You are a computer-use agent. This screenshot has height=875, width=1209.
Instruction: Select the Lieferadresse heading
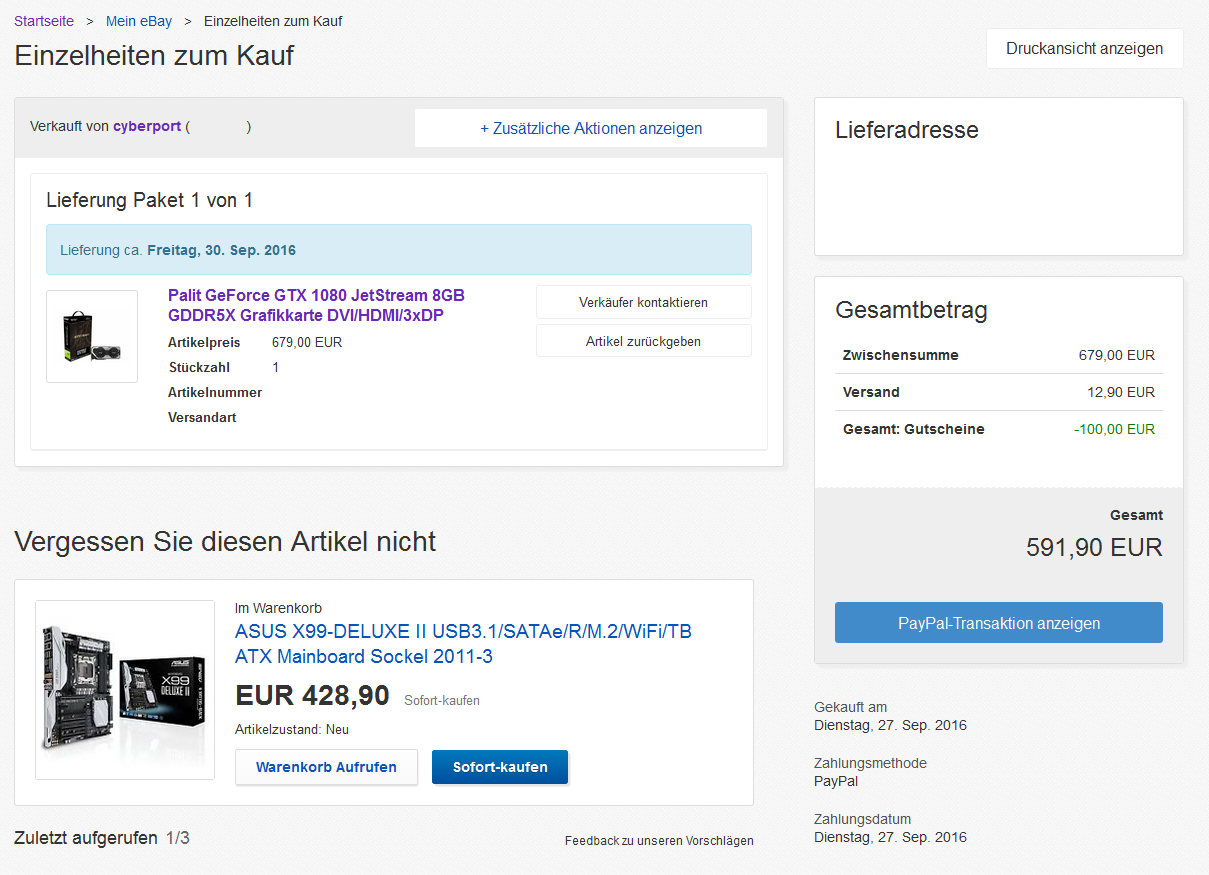click(907, 130)
